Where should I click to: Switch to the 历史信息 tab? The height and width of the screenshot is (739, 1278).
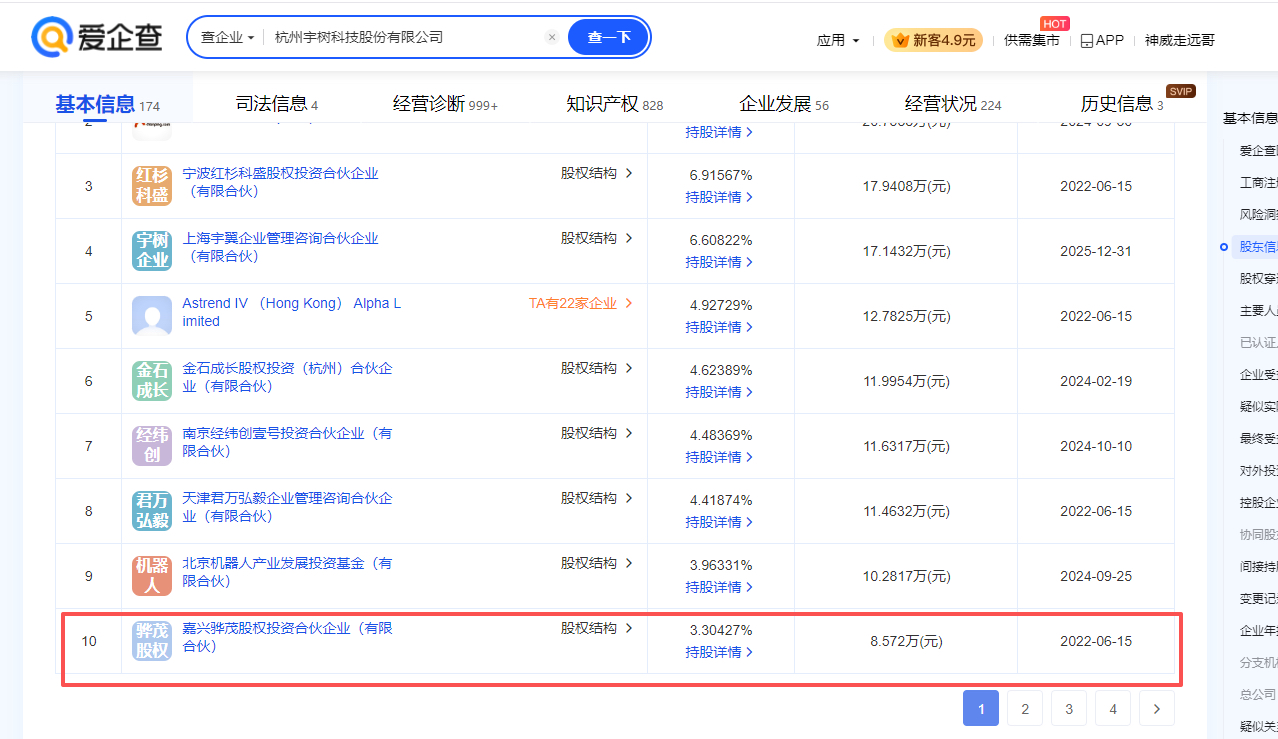1122,104
